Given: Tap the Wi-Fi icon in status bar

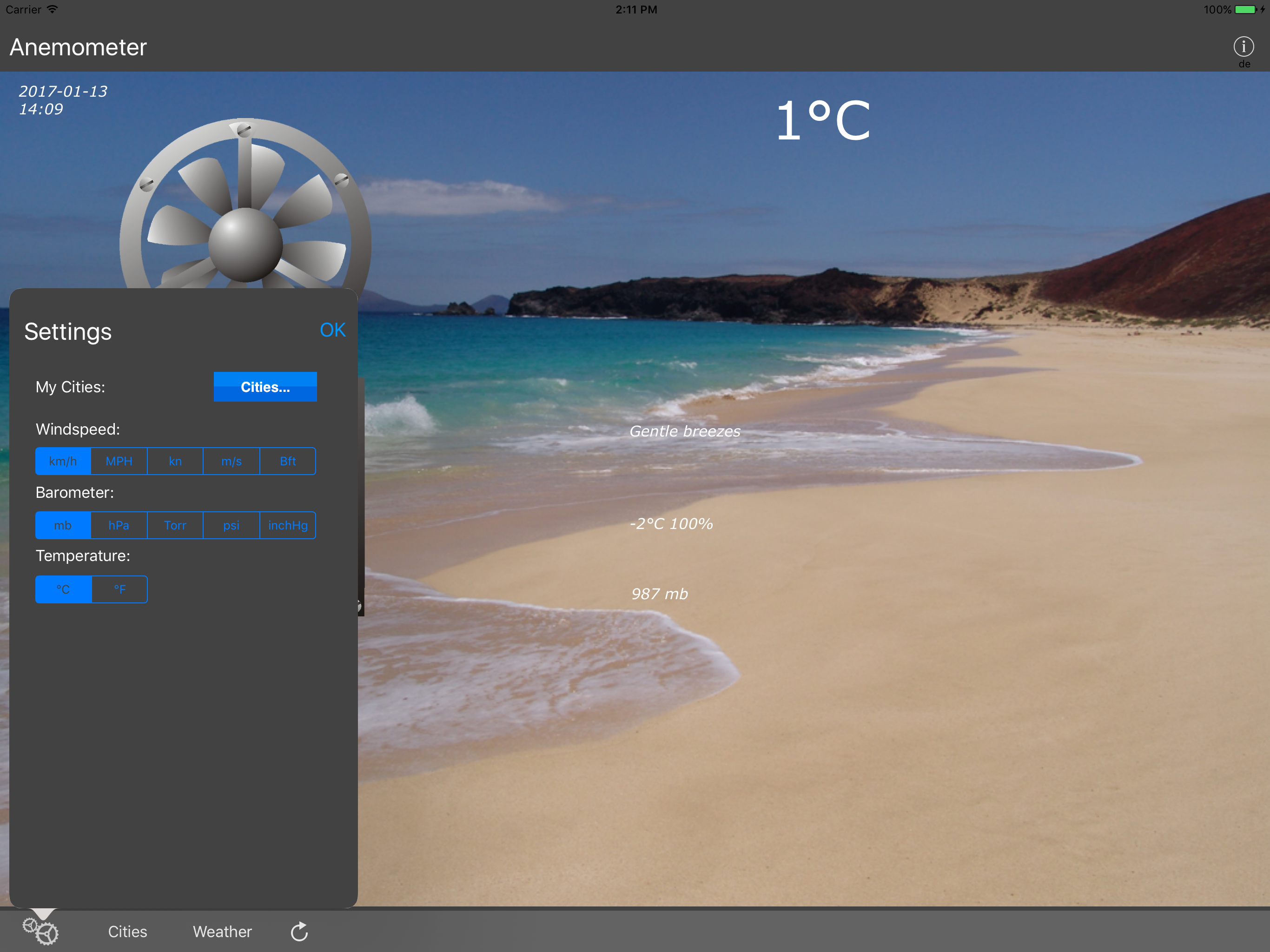Looking at the screenshot, I should coord(52,9).
